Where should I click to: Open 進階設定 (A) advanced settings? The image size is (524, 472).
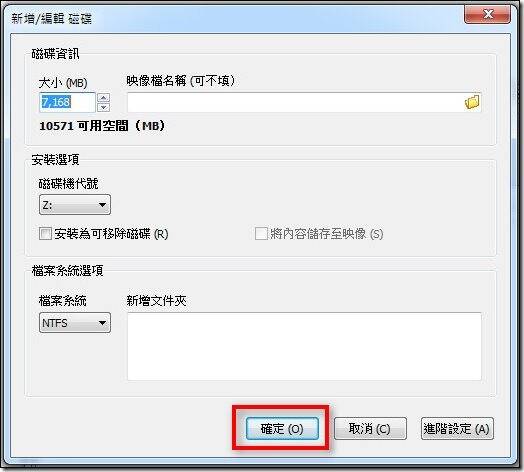457,429
